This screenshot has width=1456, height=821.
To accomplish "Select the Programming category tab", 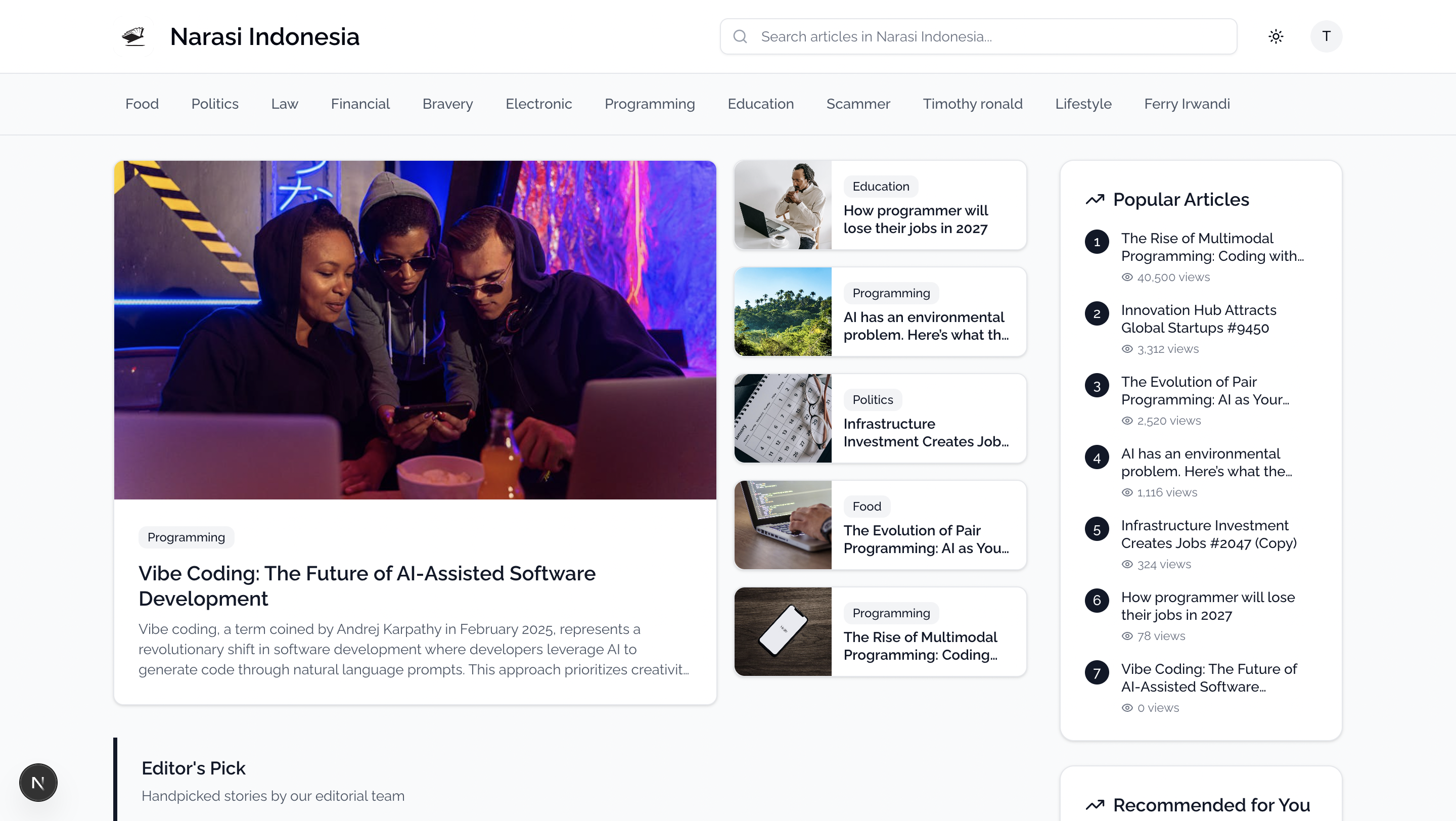I will tap(650, 104).
